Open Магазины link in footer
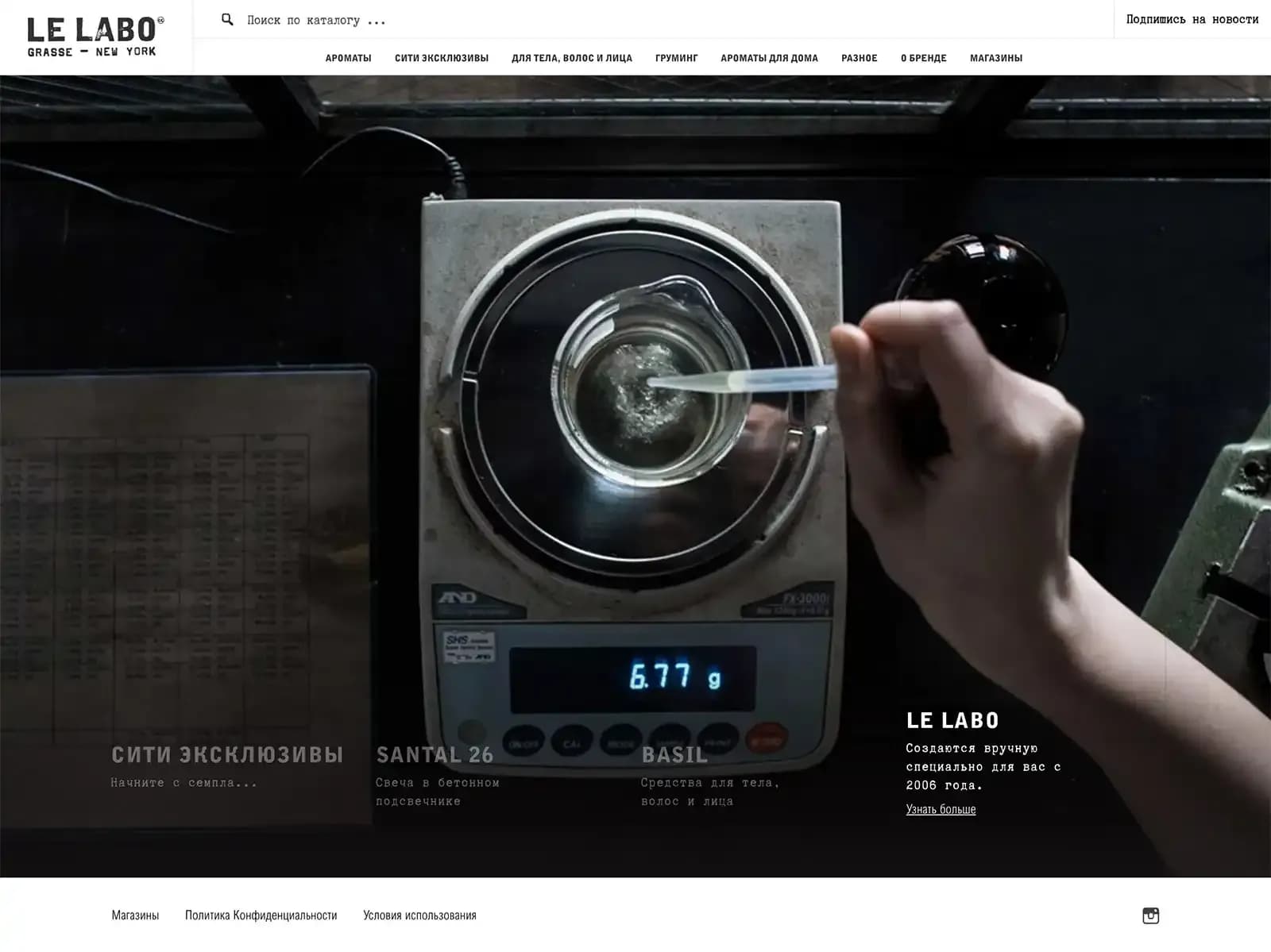The width and height of the screenshot is (1271, 952). pos(135,915)
